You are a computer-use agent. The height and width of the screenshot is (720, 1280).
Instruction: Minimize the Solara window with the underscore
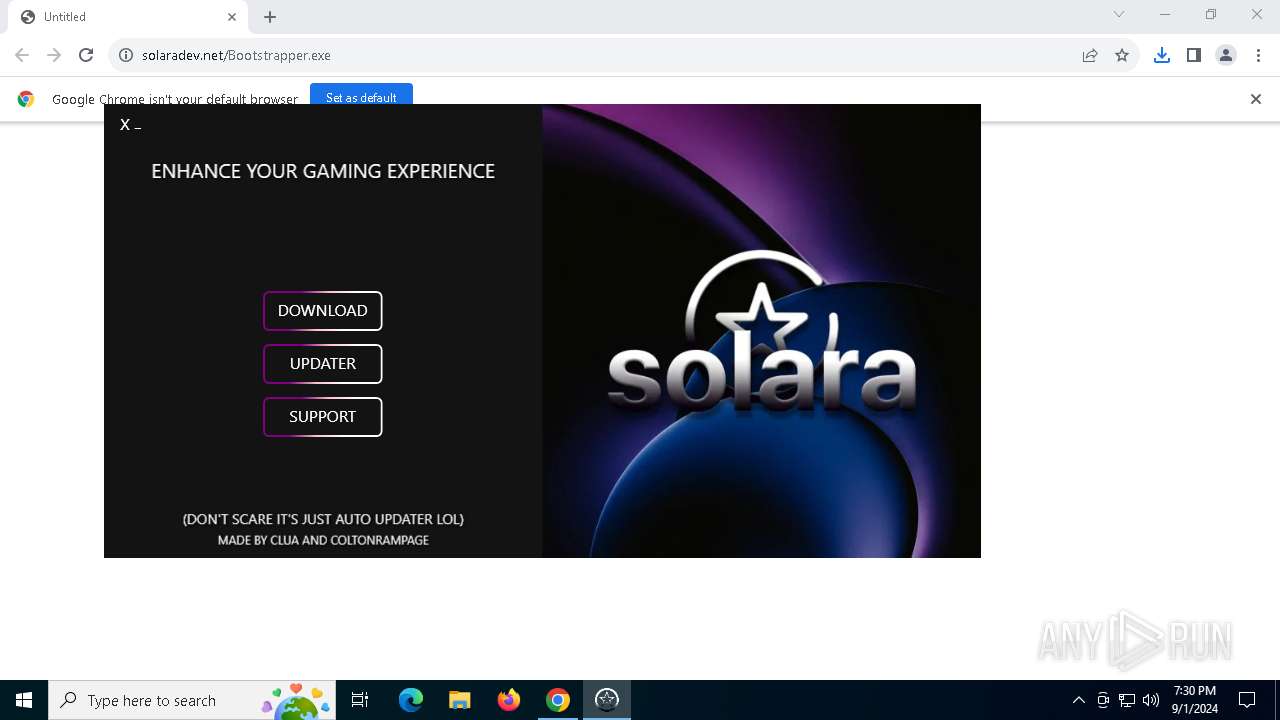pyautogui.click(x=138, y=127)
